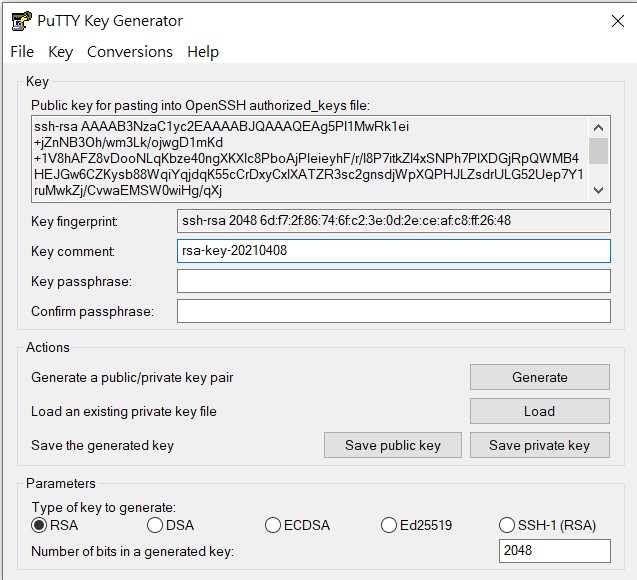Image resolution: width=637 pixels, height=580 pixels.
Task: Focus the Key passphrase field
Action: click(394, 281)
